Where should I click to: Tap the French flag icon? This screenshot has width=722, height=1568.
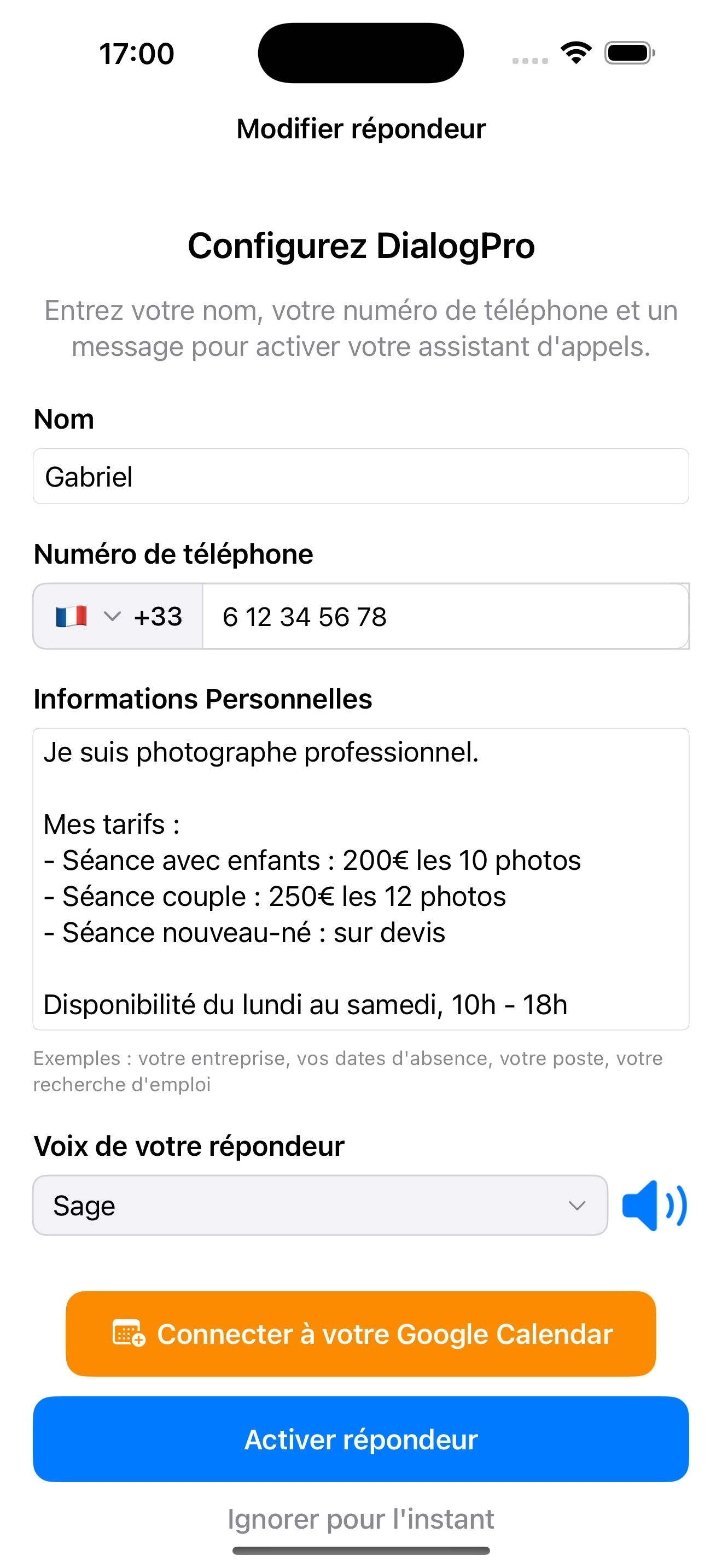pyautogui.click(x=71, y=617)
